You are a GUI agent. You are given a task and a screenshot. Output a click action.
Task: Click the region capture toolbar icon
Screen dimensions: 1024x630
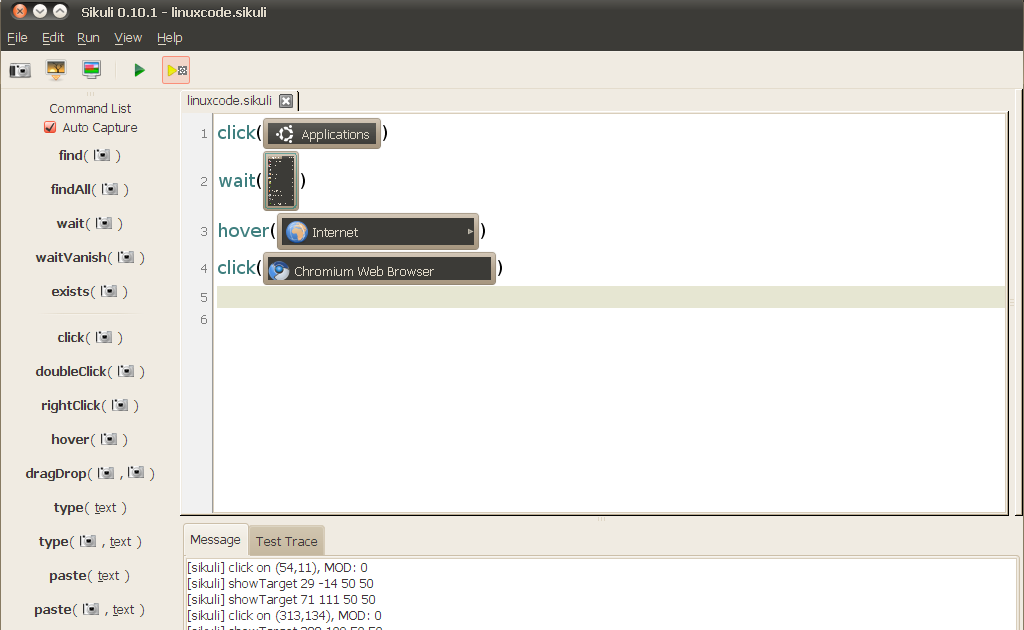(92, 70)
